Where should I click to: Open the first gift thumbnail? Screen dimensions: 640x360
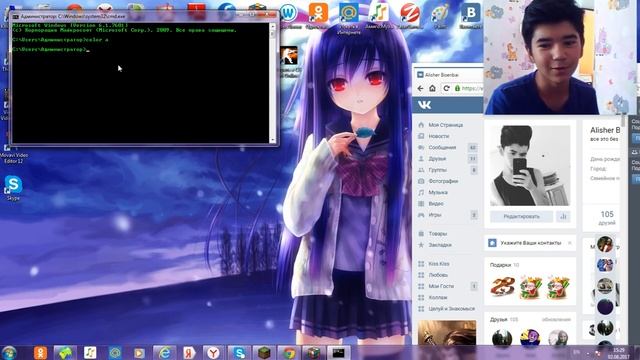point(502,287)
